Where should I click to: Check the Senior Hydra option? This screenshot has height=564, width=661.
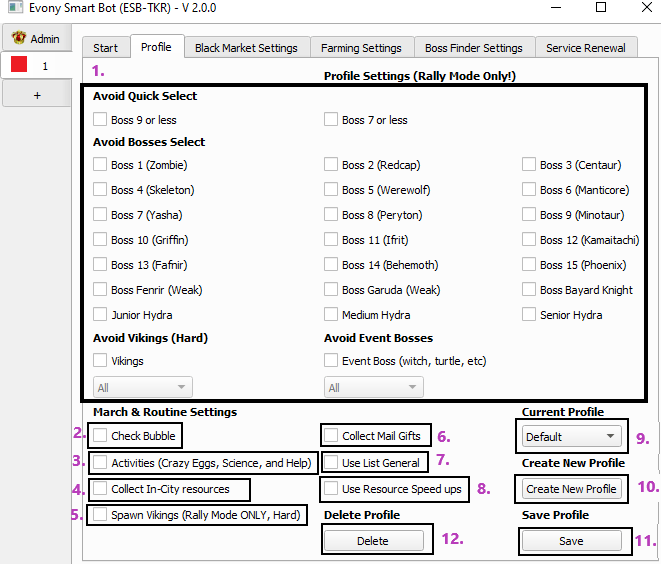tap(530, 315)
